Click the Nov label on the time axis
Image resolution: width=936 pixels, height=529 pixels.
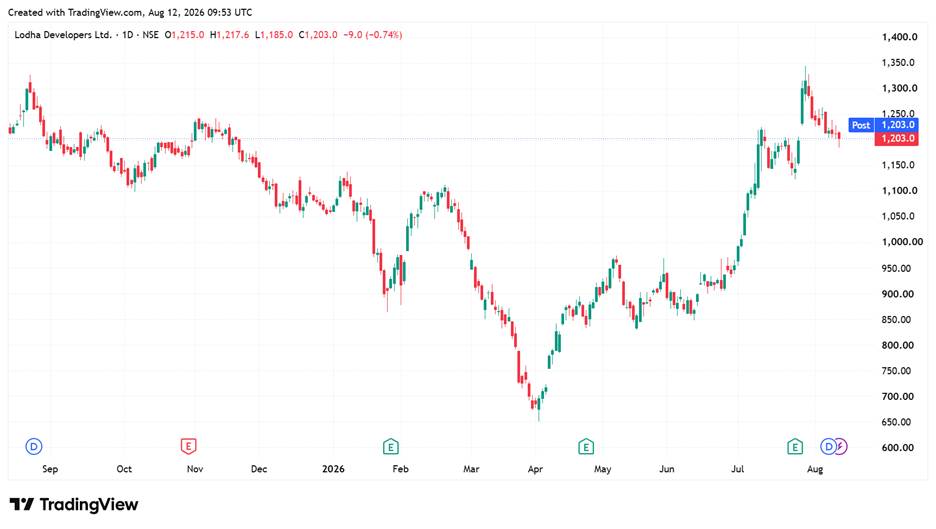point(195,469)
